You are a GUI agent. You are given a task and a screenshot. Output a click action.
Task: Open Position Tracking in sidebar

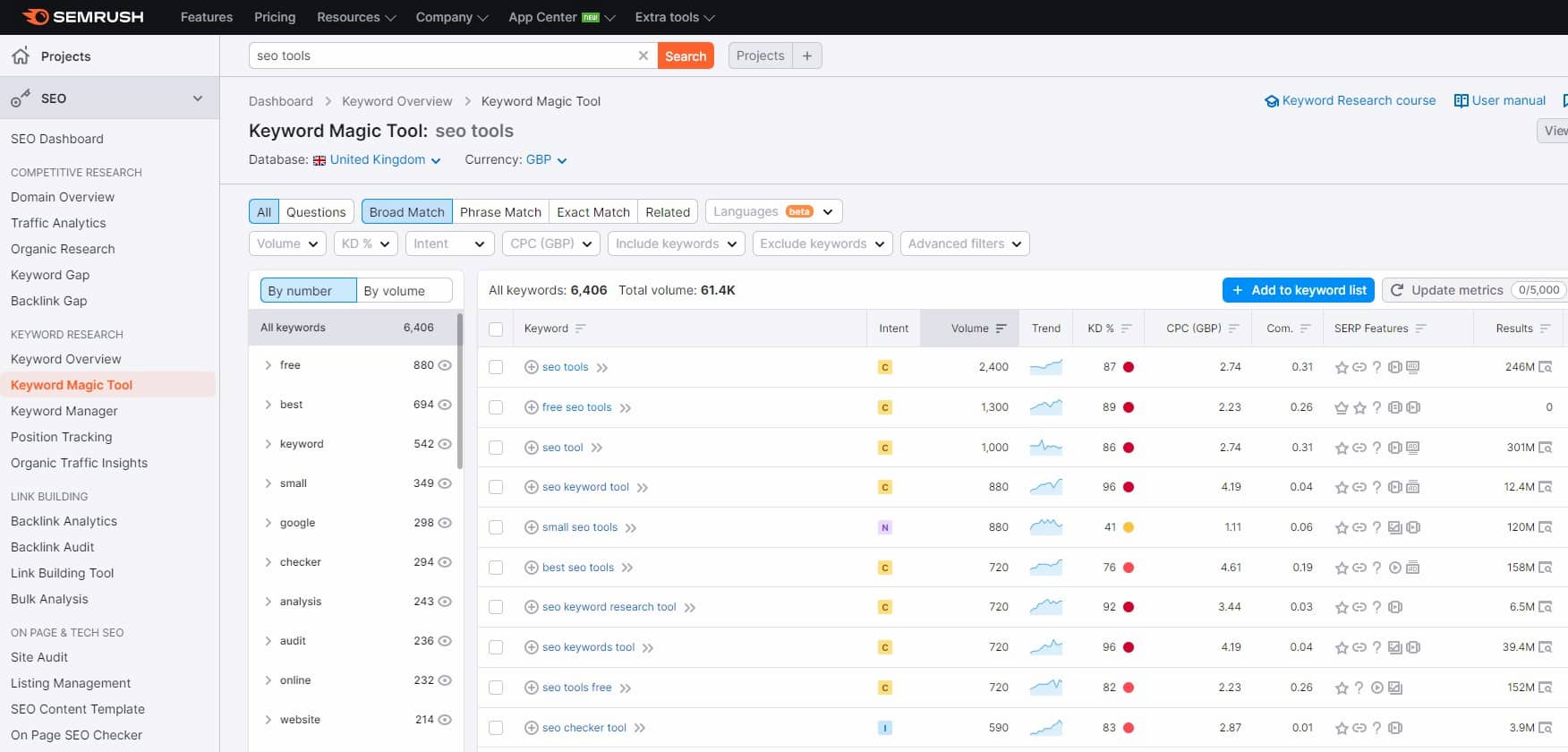(x=61, y=437)
